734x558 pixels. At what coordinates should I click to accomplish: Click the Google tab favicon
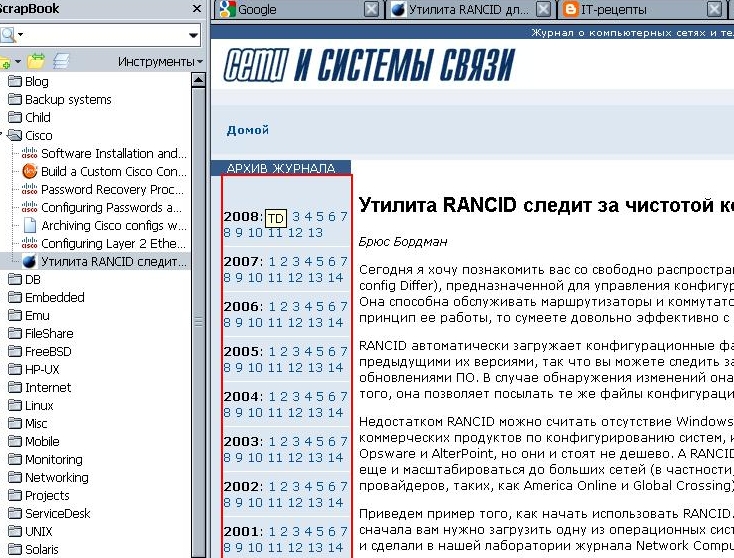(227, 9)
